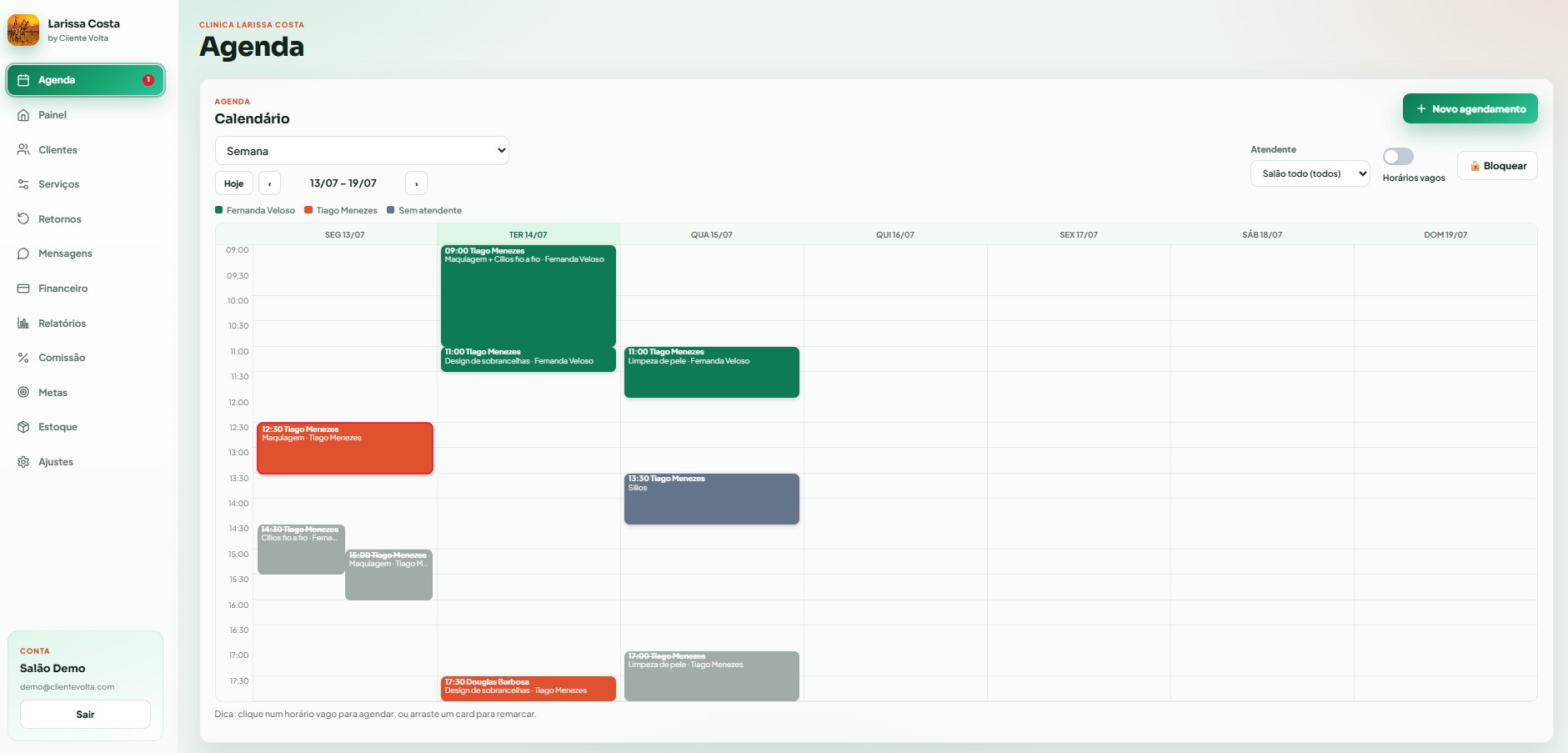Open the 09:00 Maquiagem + Cílios appointment
Image resolution: width=1568 pixels, height=753 pixels.
tap(529, 295)
